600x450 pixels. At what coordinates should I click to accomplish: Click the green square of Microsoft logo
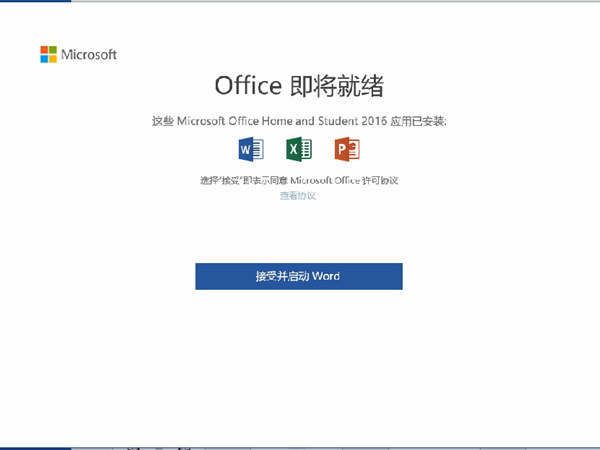52,49
